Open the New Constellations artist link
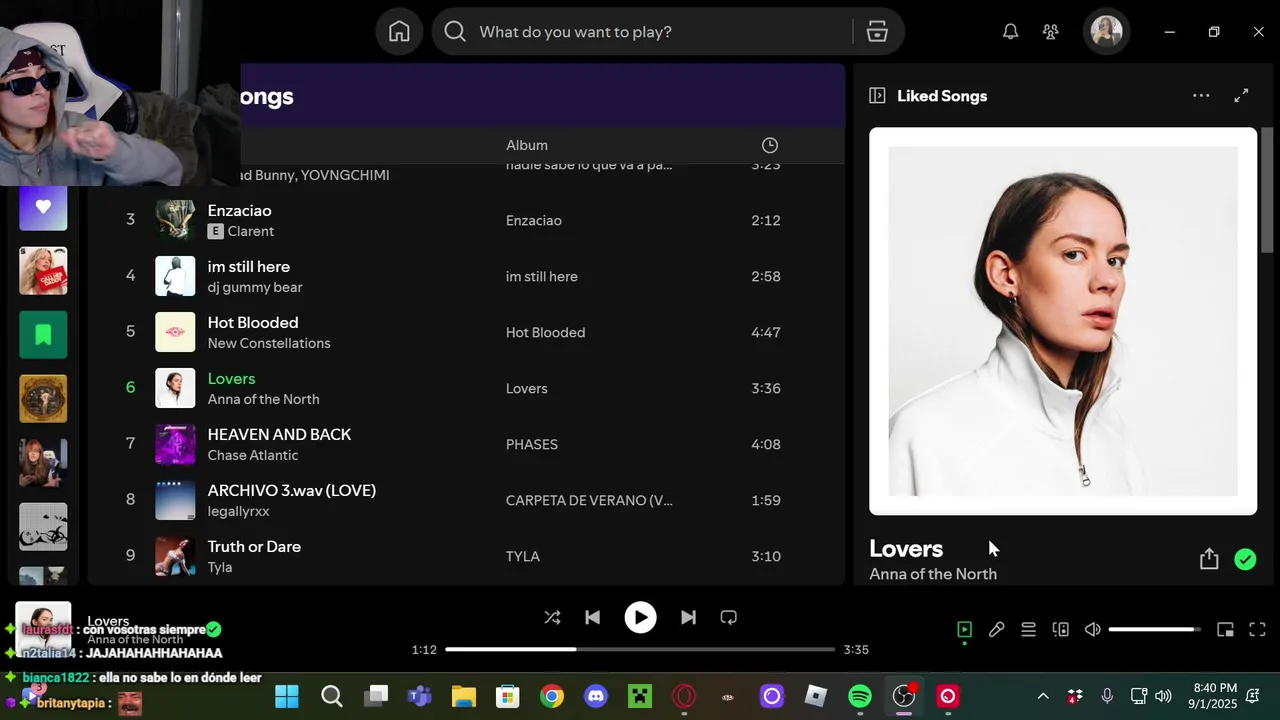This screenshot has width=1280, height=720. 269,343
